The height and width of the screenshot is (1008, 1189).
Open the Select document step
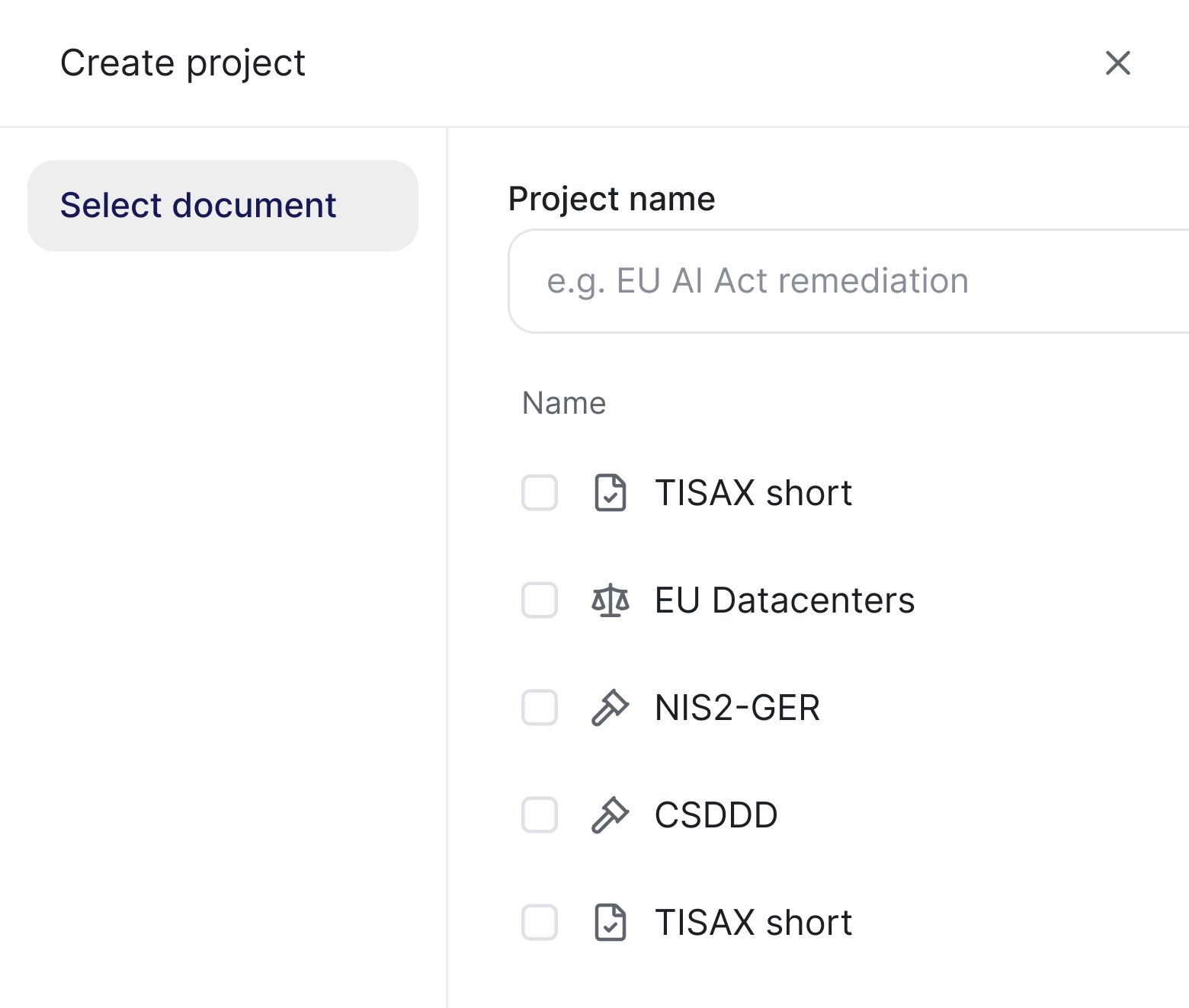click(223, 206)
